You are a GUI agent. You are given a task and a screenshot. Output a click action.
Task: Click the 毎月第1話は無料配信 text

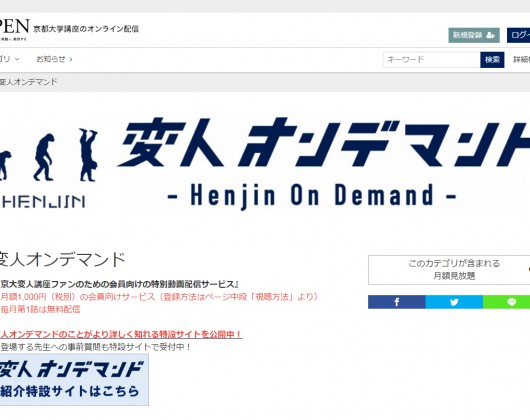[x=40, y=309]
